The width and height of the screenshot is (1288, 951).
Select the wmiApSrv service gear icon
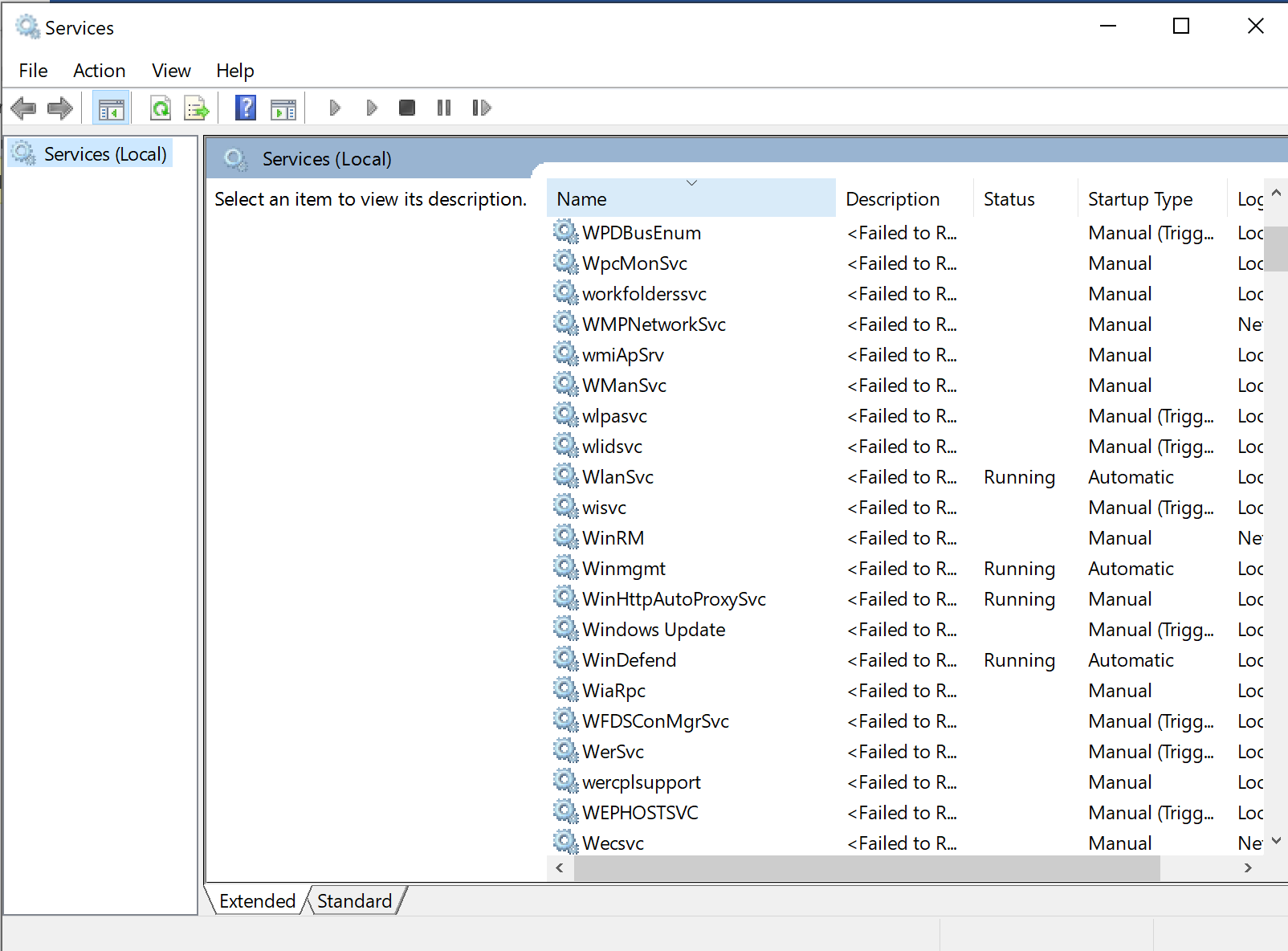[566, 354]
